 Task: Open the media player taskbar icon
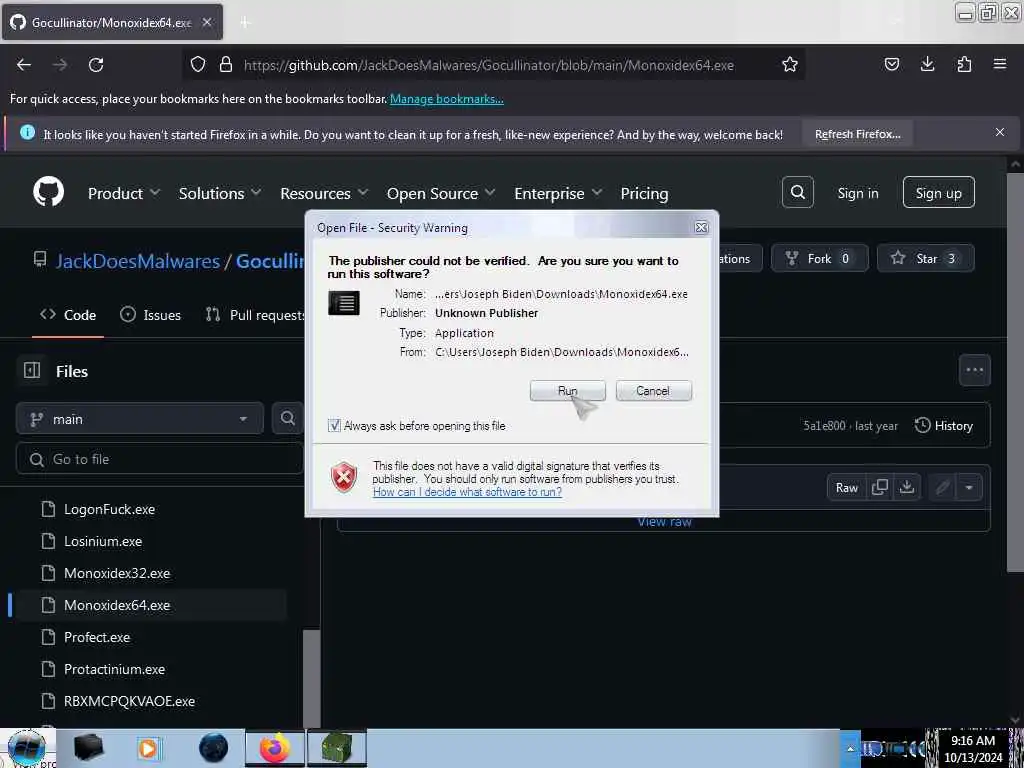pos(148,748)
